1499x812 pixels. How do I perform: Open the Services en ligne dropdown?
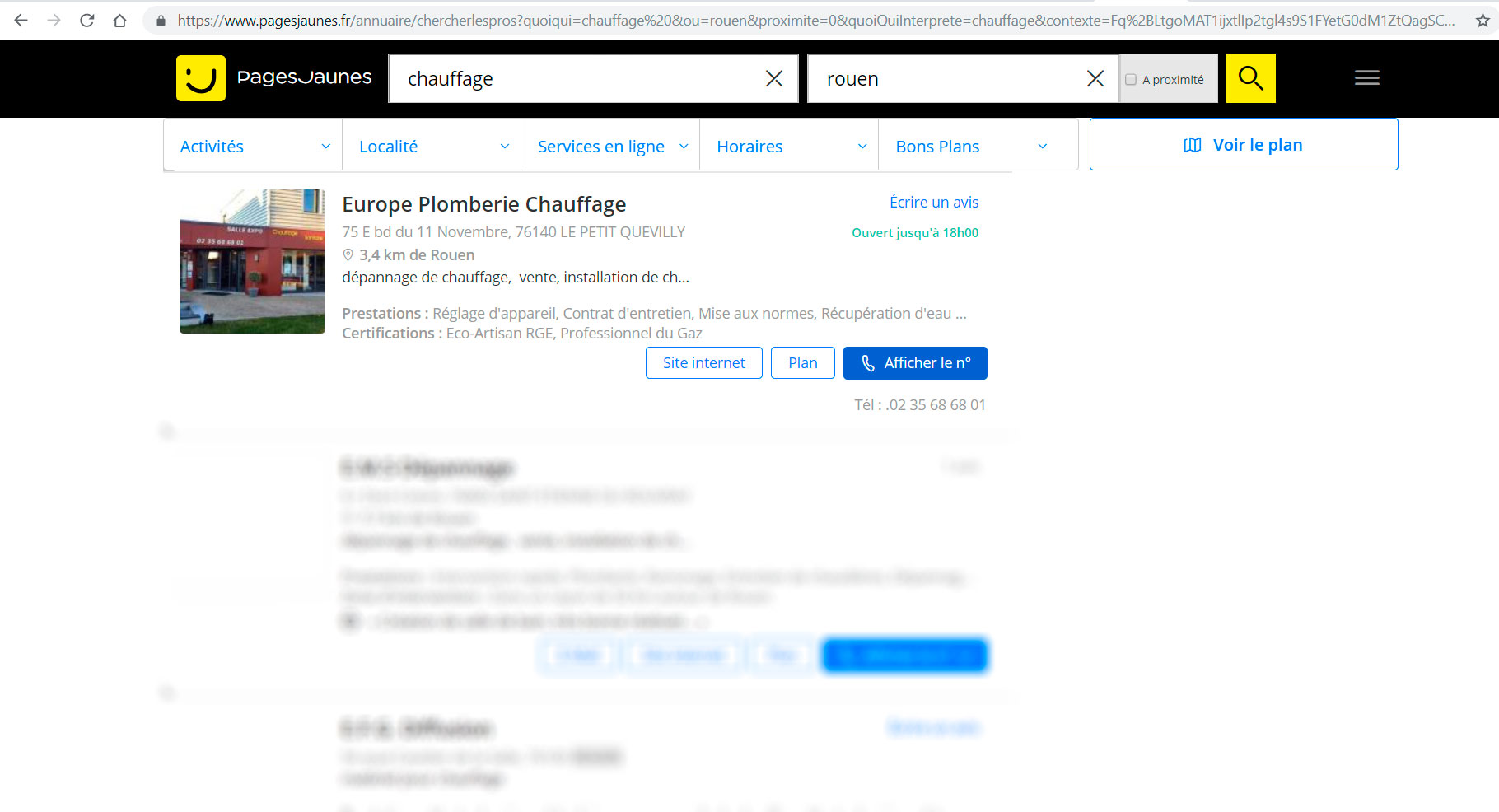610,146
